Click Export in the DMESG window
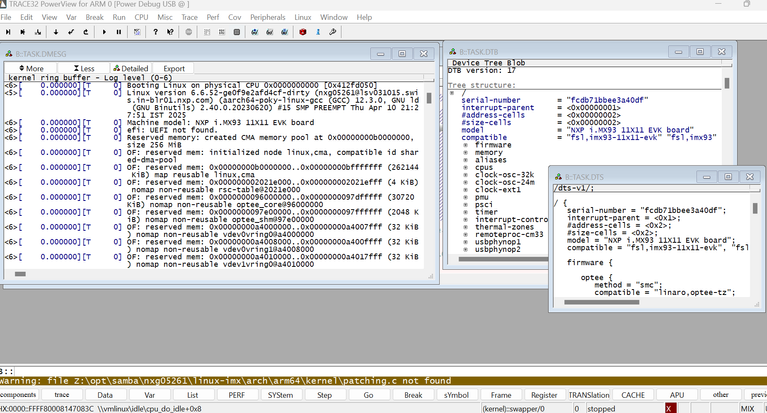This screenshot has height=413, width=767. pos(174,69)
